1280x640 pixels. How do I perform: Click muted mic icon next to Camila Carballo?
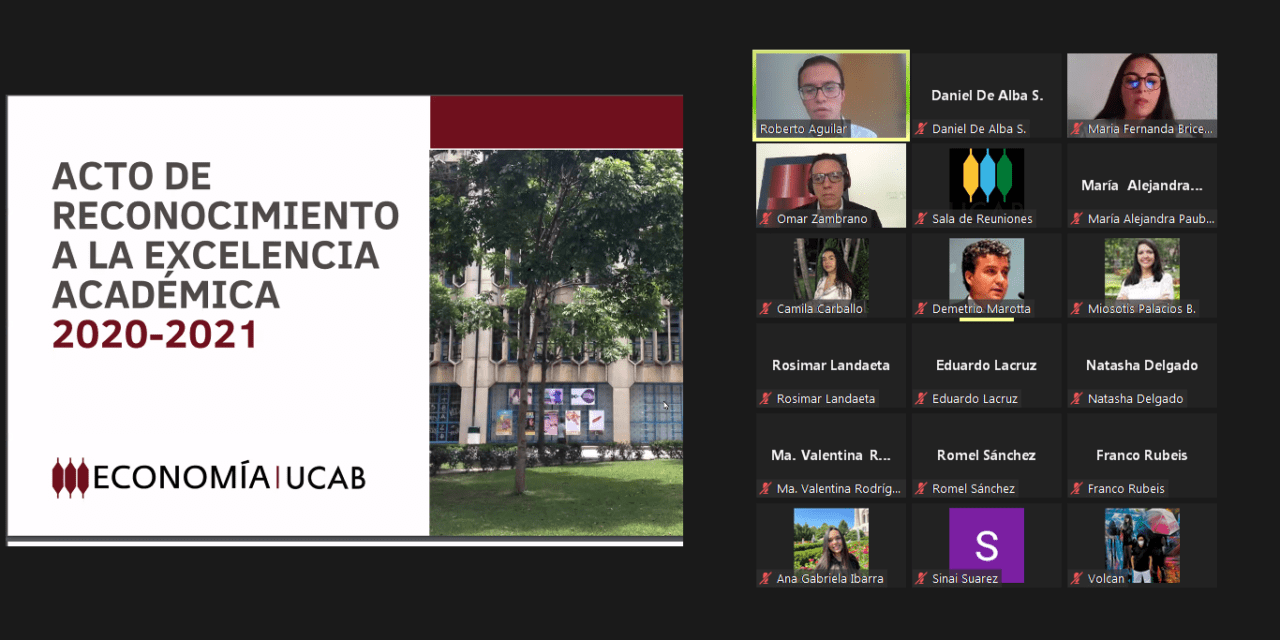click(766, 309)
